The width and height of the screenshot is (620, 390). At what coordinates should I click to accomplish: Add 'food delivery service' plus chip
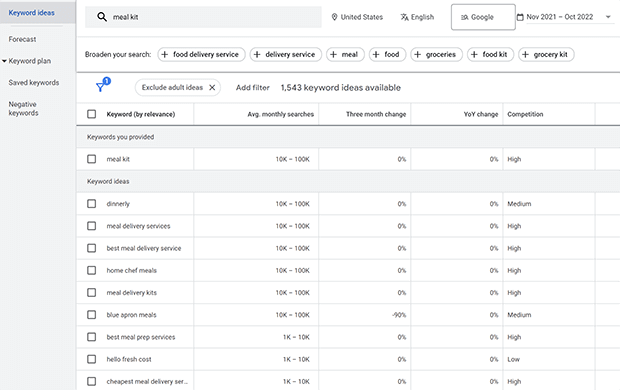(x=201, y=55)
